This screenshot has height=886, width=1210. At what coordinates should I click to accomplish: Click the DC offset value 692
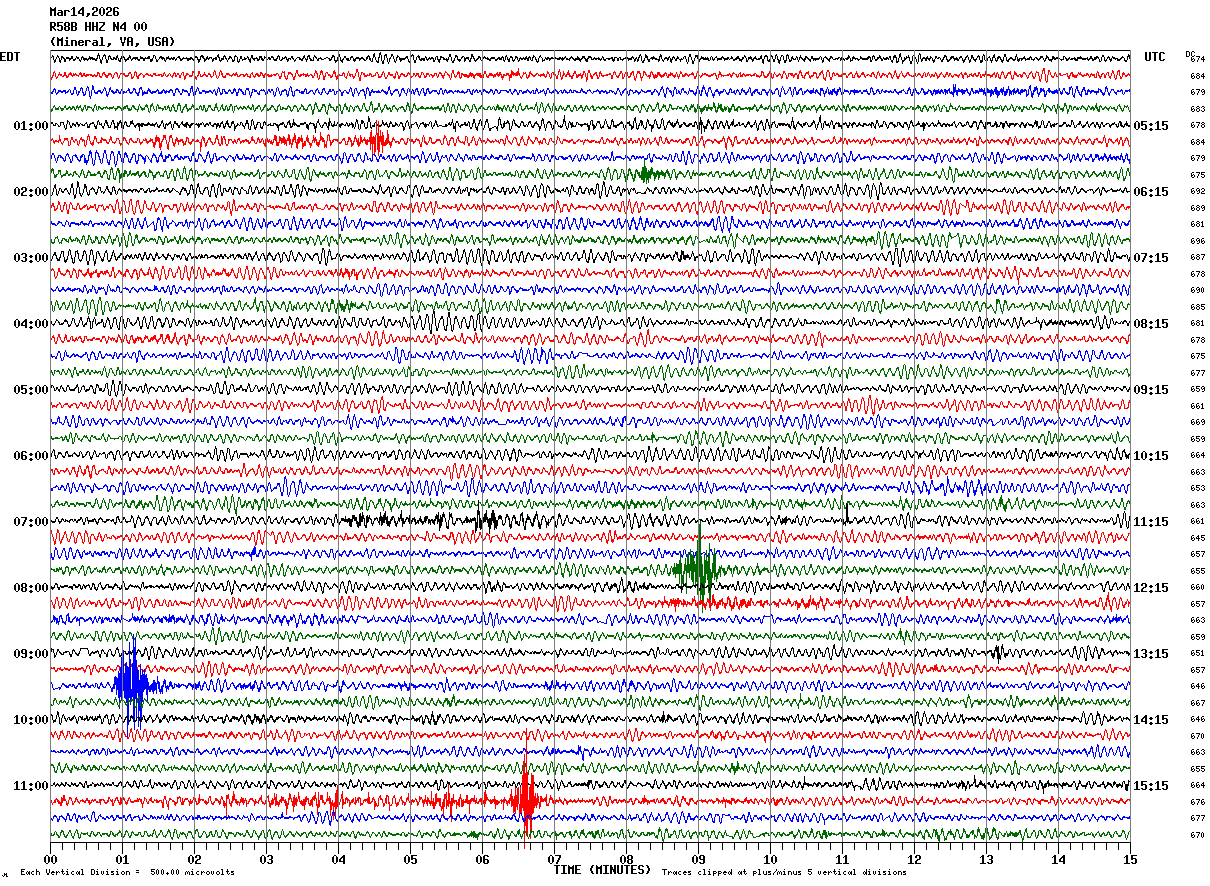click(x=1197, y=192)
